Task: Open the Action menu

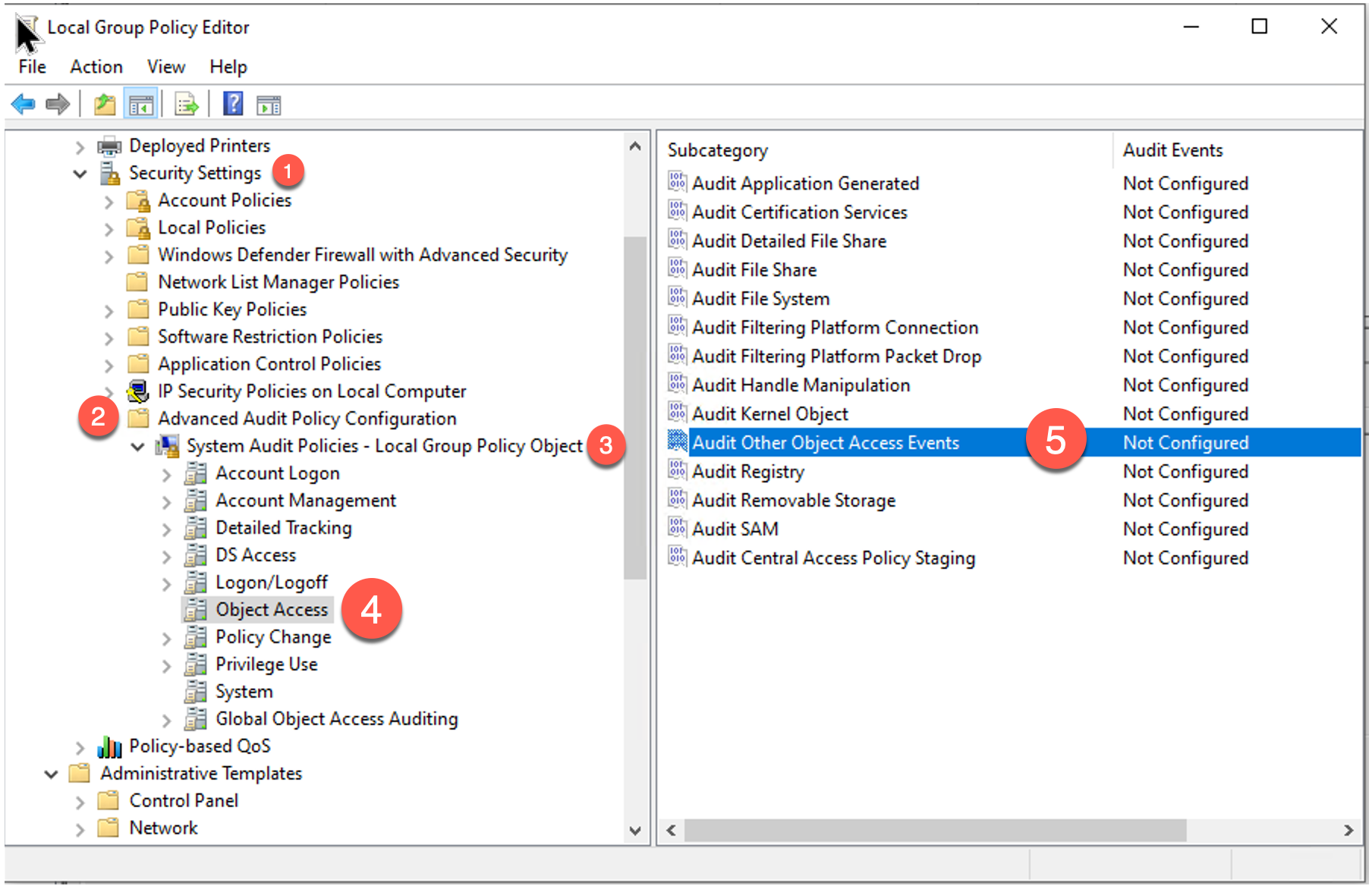Action: 96,67
